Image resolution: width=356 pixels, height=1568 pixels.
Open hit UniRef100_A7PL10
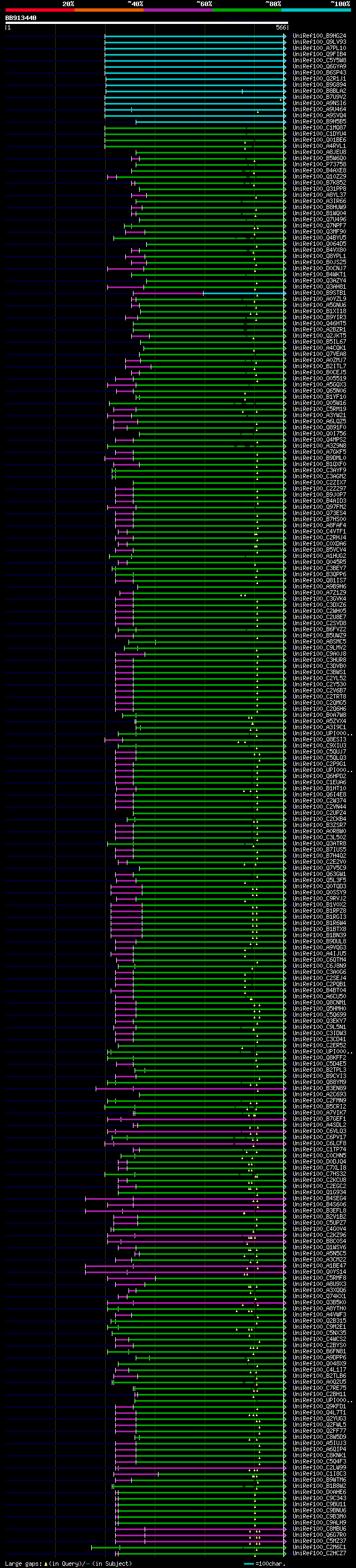319,48
